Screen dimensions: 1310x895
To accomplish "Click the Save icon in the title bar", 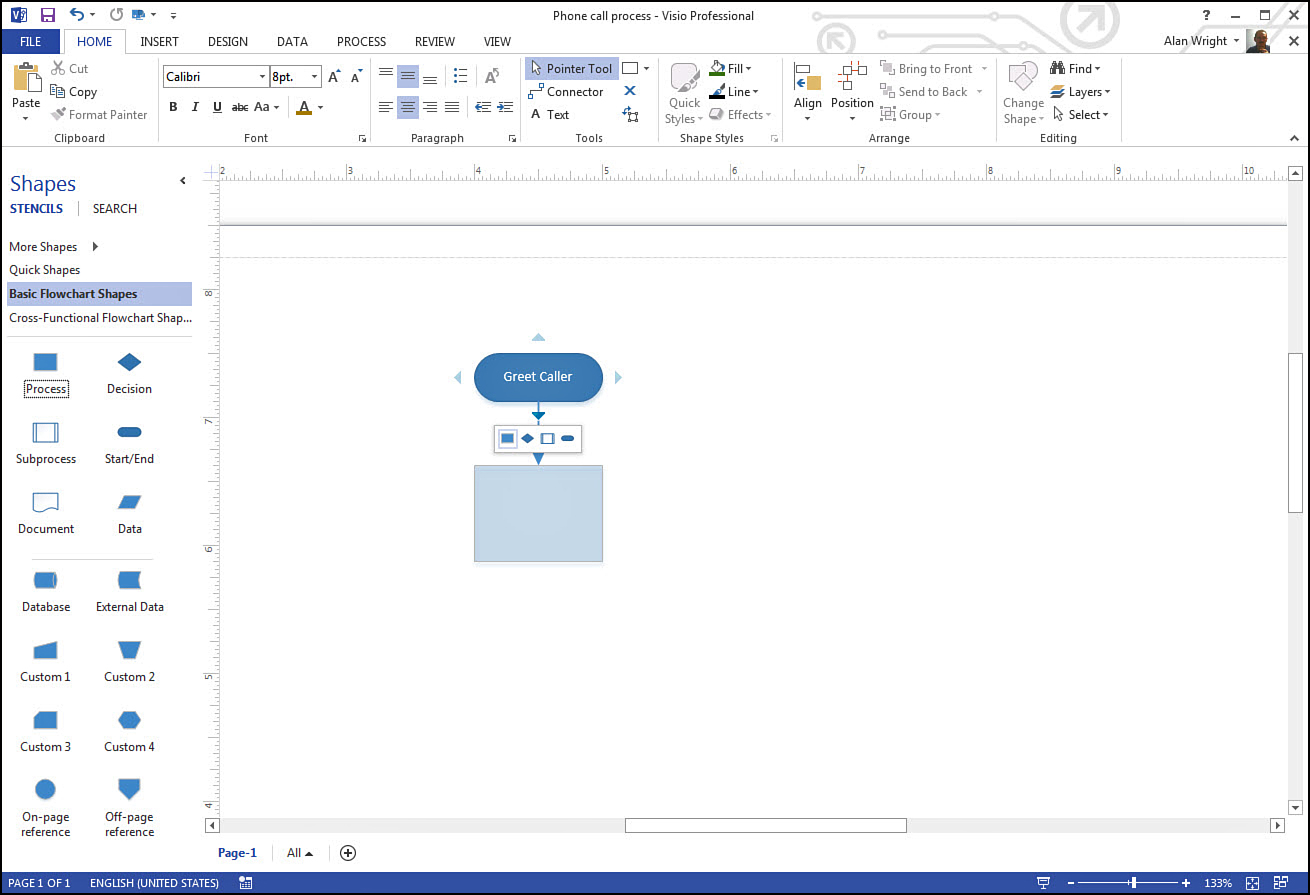I will [47, 15].
